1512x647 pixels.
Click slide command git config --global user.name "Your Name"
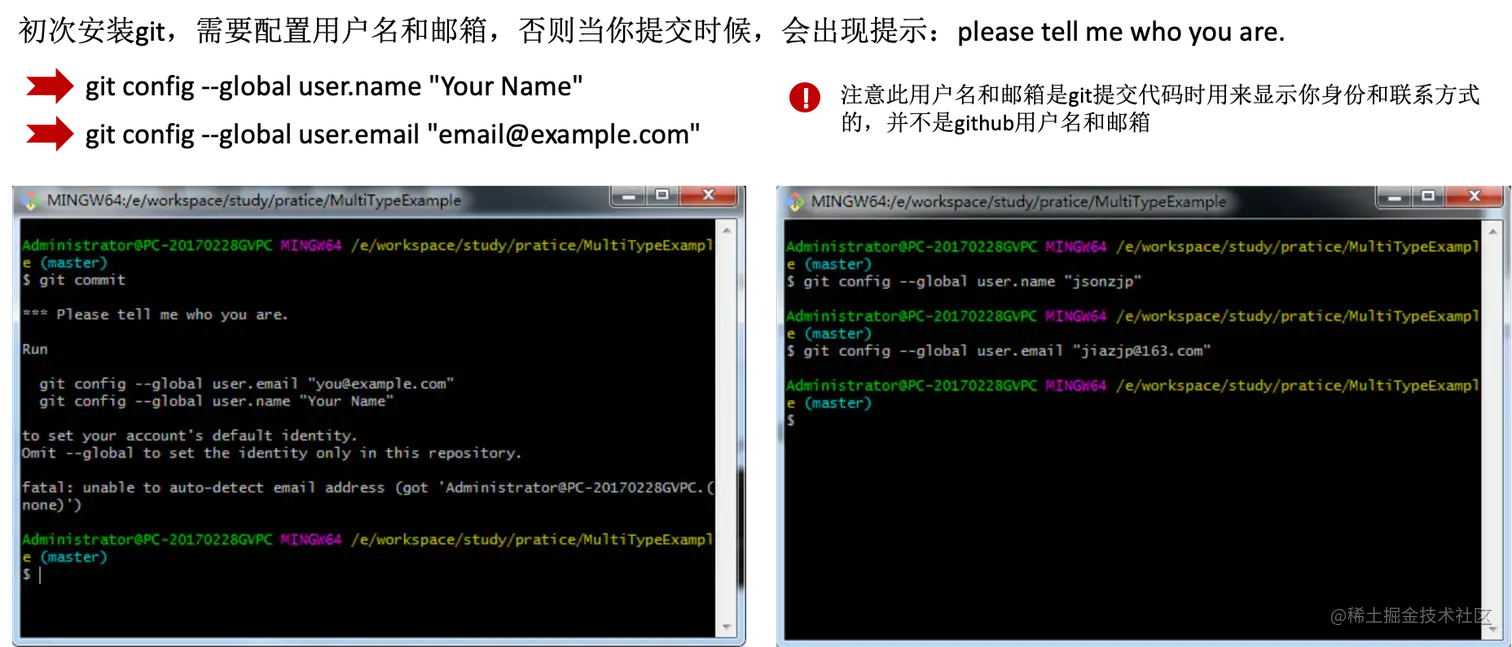334,87
